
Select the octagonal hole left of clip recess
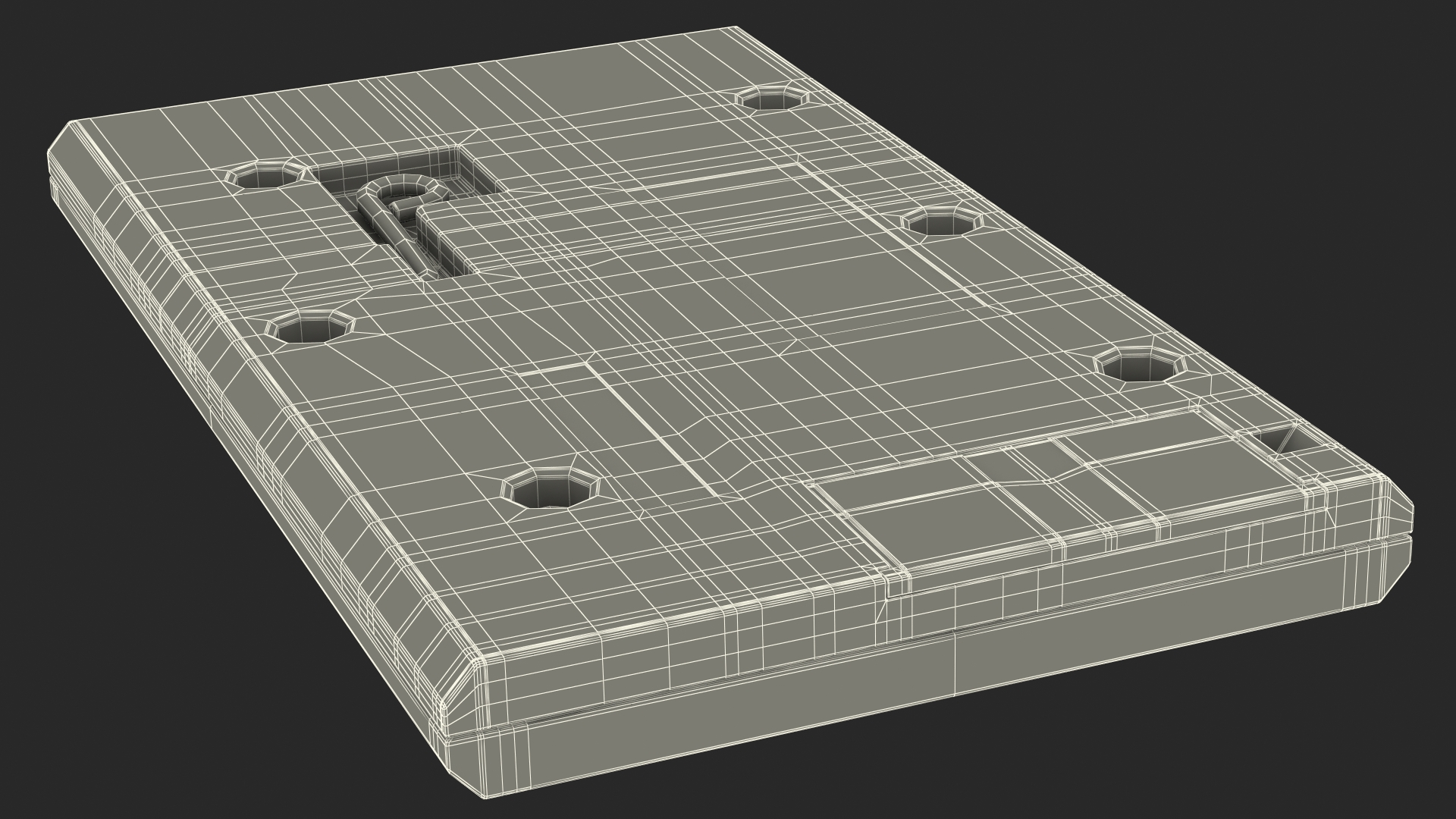pos(265,176)
